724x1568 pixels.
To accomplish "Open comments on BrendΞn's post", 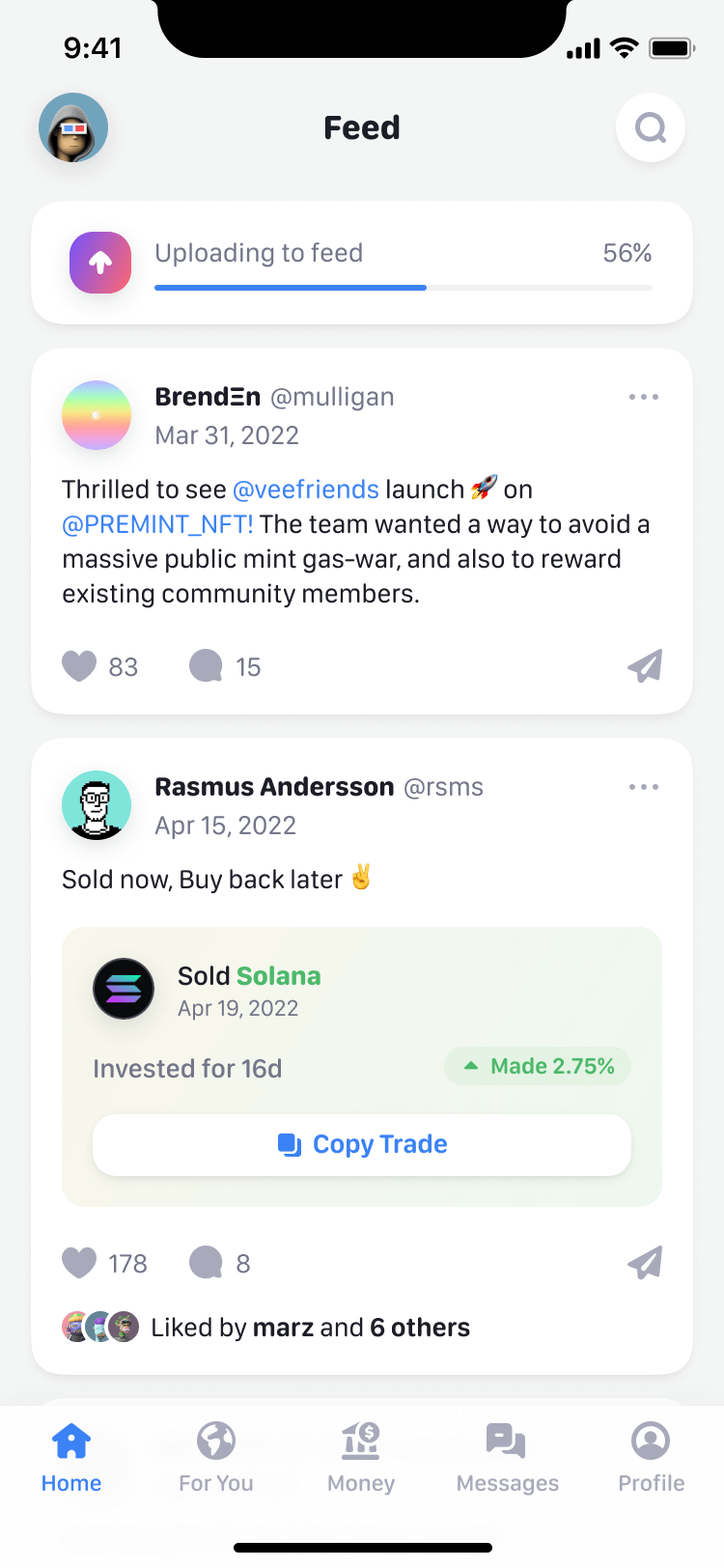I will pos(206,666).
